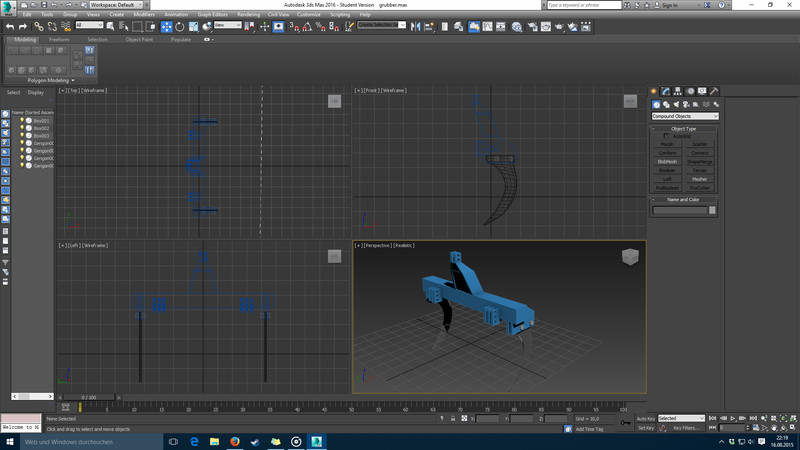Collapse the Object Type rollout
800x450 pixels.
pyautogui.click(x=684, y=128)
